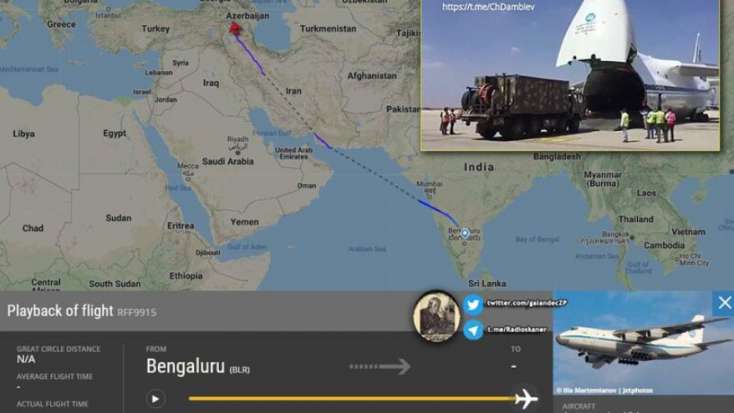Click the playback play button
This screenshot has height=413, width=734.
[155, 399]
